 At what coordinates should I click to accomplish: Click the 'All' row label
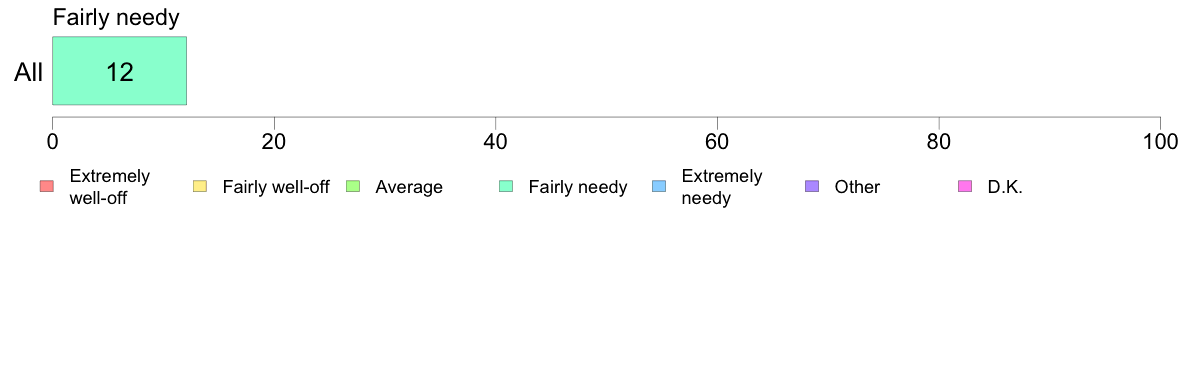pos(29,73)
